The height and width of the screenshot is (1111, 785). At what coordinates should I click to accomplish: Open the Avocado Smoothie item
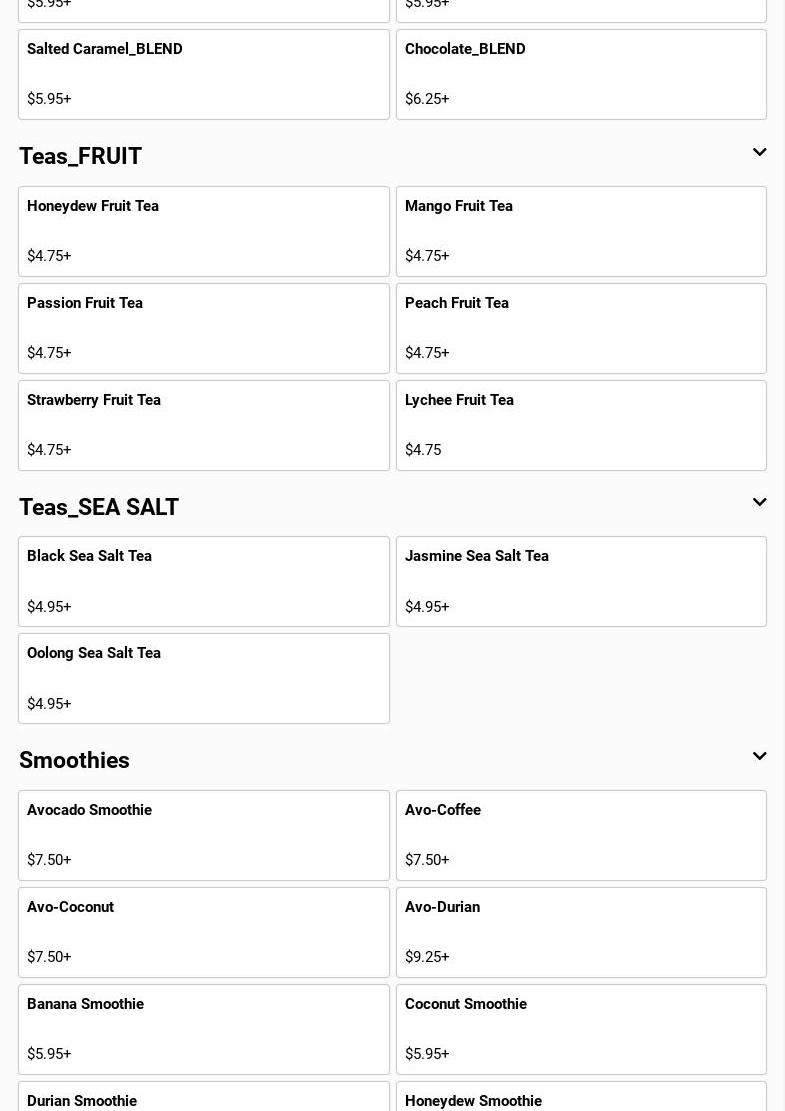204,835
